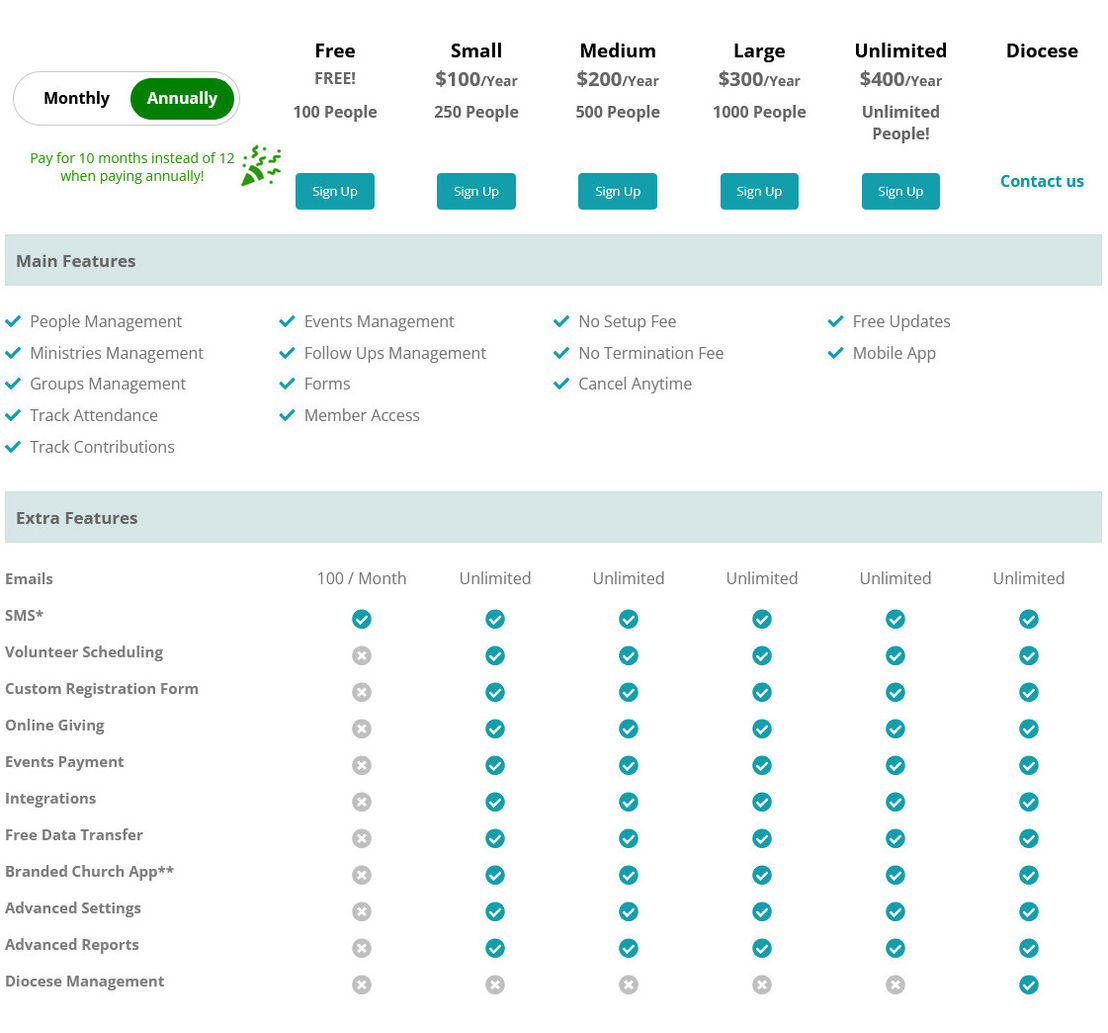Click checkmark beside No Termination Fee

click(561, 353)
